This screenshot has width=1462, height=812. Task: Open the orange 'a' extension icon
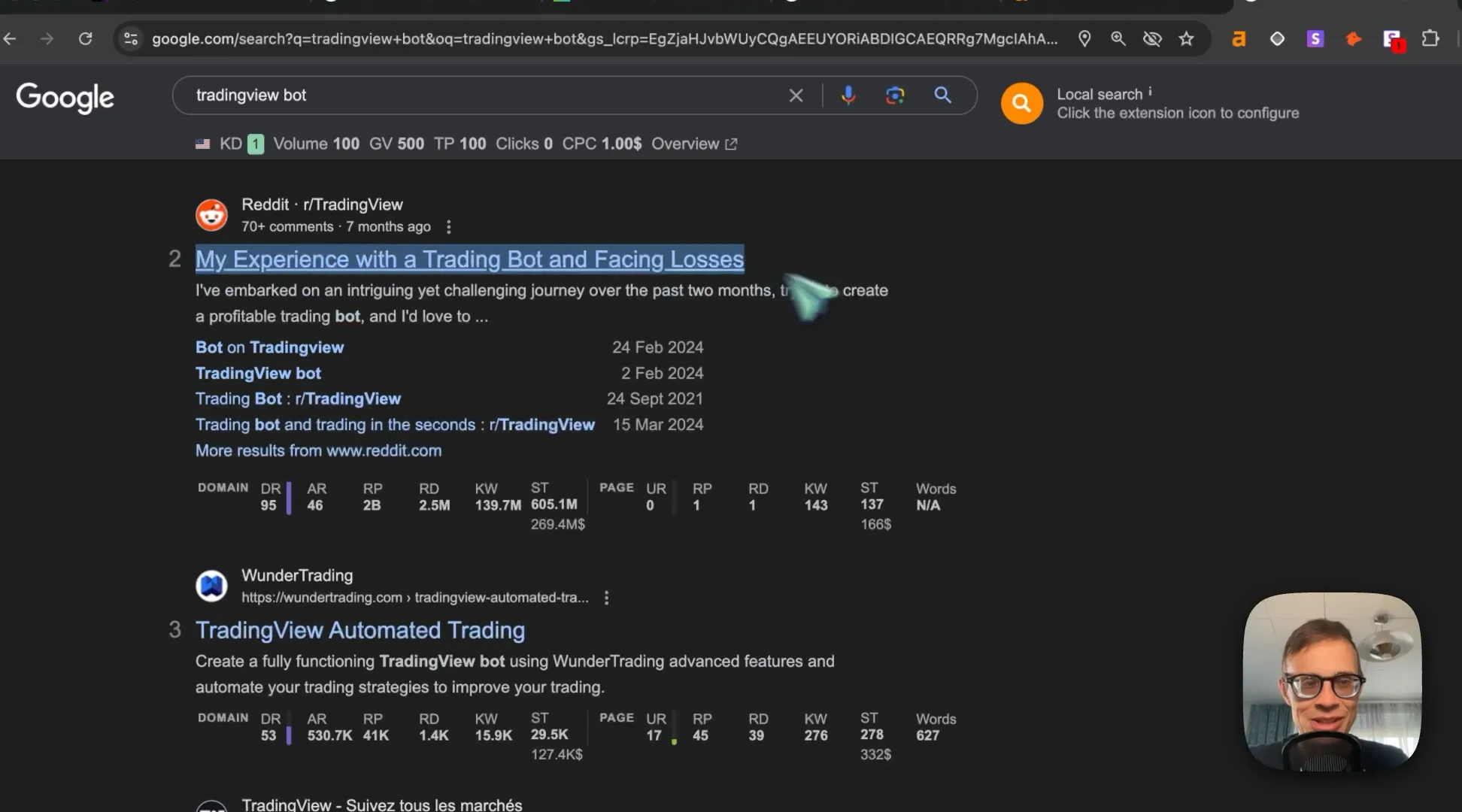(x=1239, y=38)
